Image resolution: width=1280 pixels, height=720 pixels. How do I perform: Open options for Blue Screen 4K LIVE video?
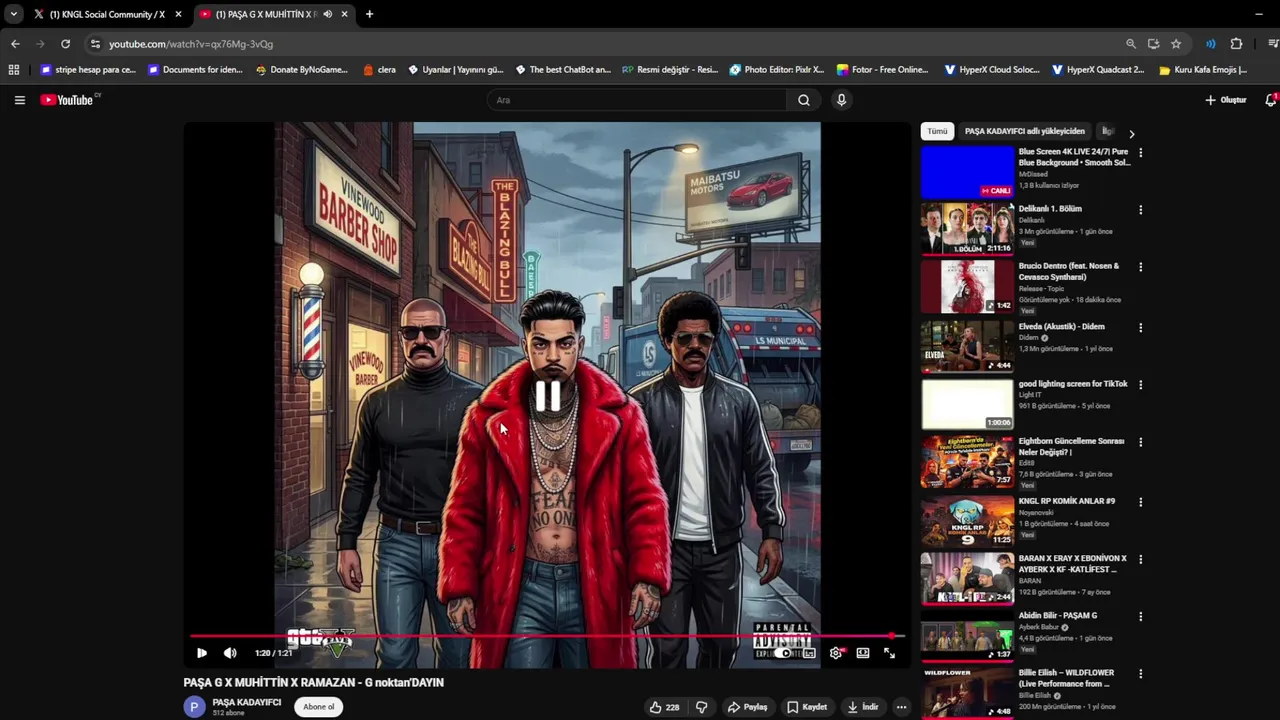[x=1140, y=153]
